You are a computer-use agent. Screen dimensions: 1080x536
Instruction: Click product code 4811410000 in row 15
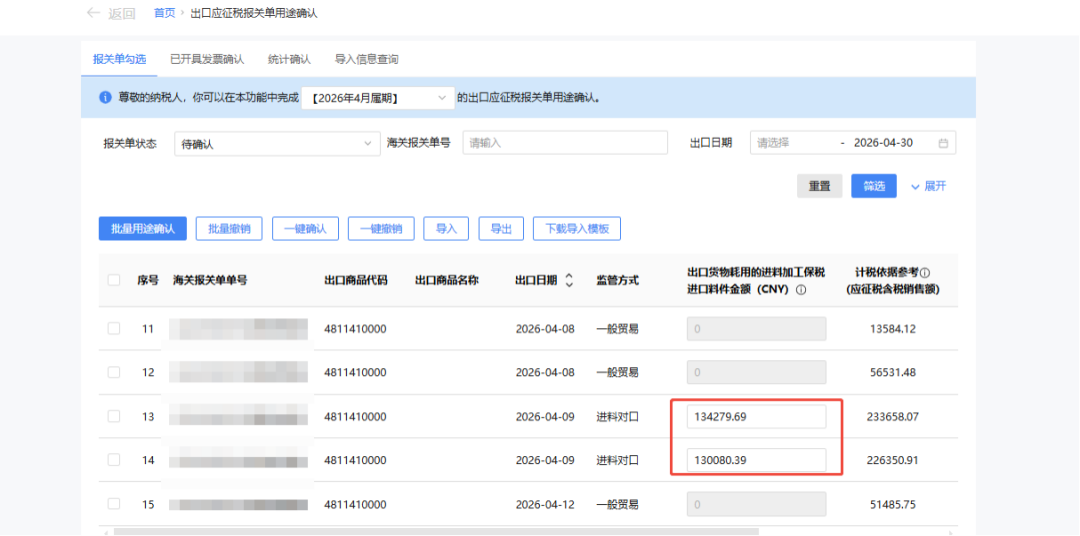point(355,504)
